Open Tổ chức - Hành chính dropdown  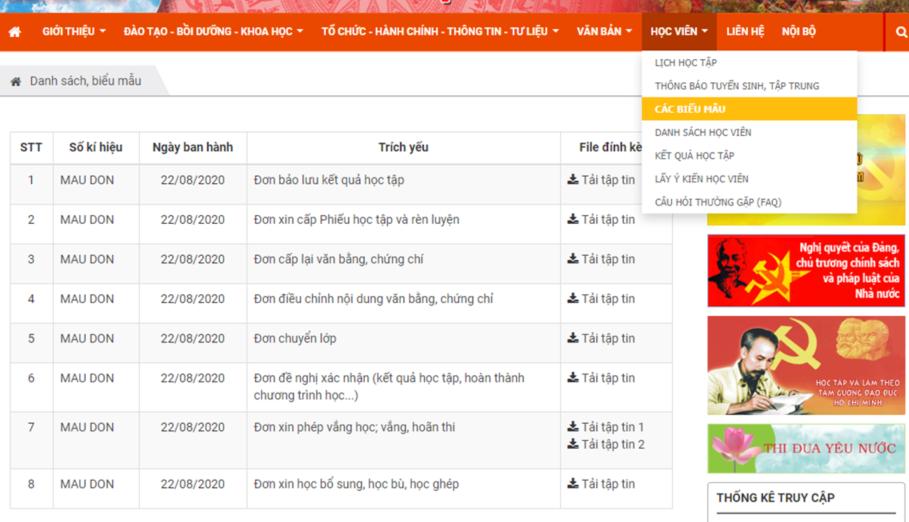coord(440,32)
